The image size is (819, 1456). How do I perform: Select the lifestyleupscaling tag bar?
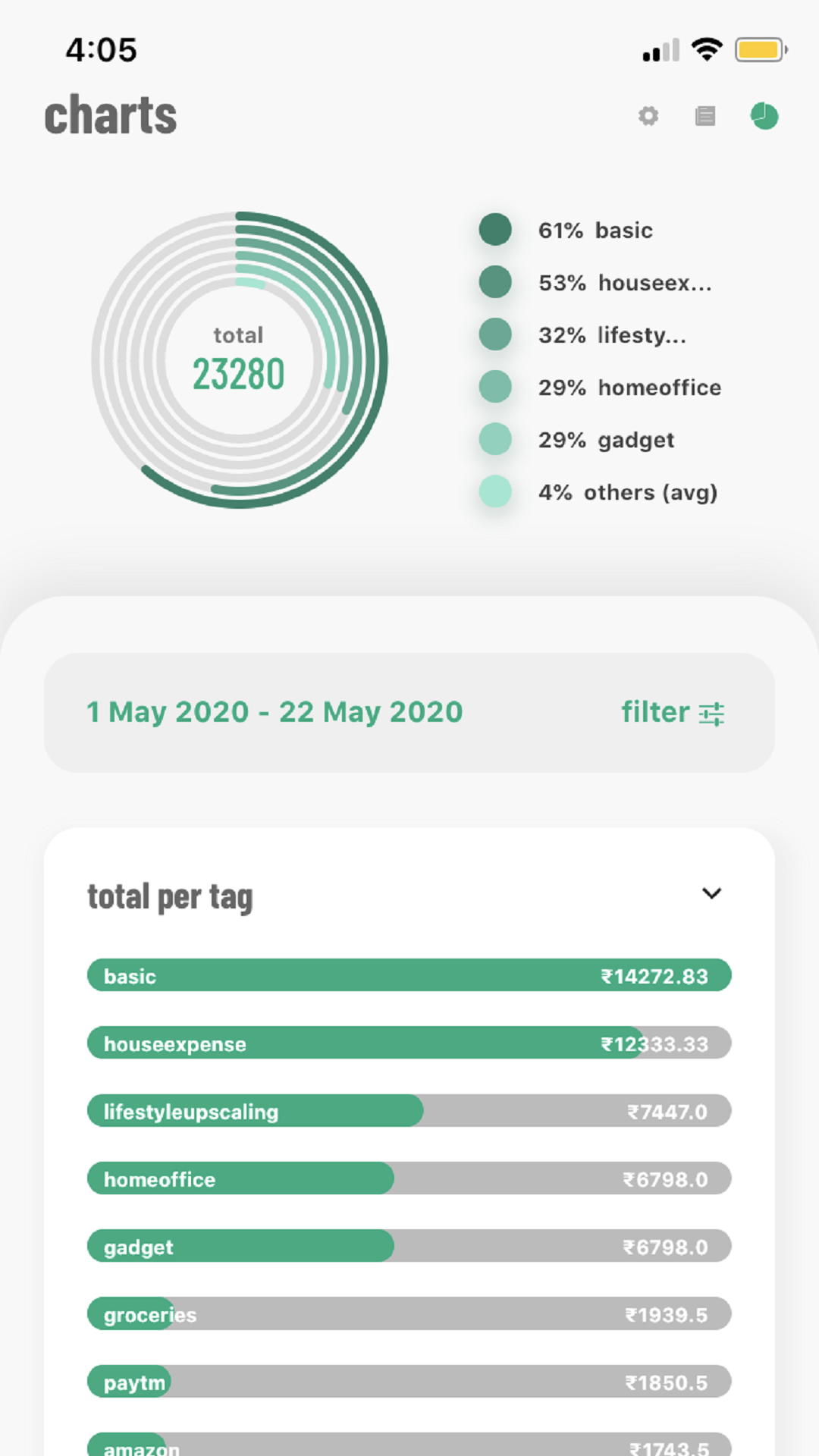tap(409, 1111)
